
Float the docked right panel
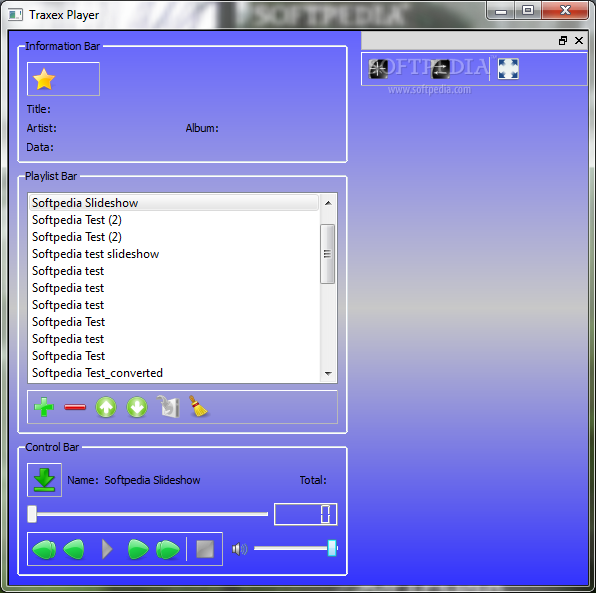coord(563,40)
